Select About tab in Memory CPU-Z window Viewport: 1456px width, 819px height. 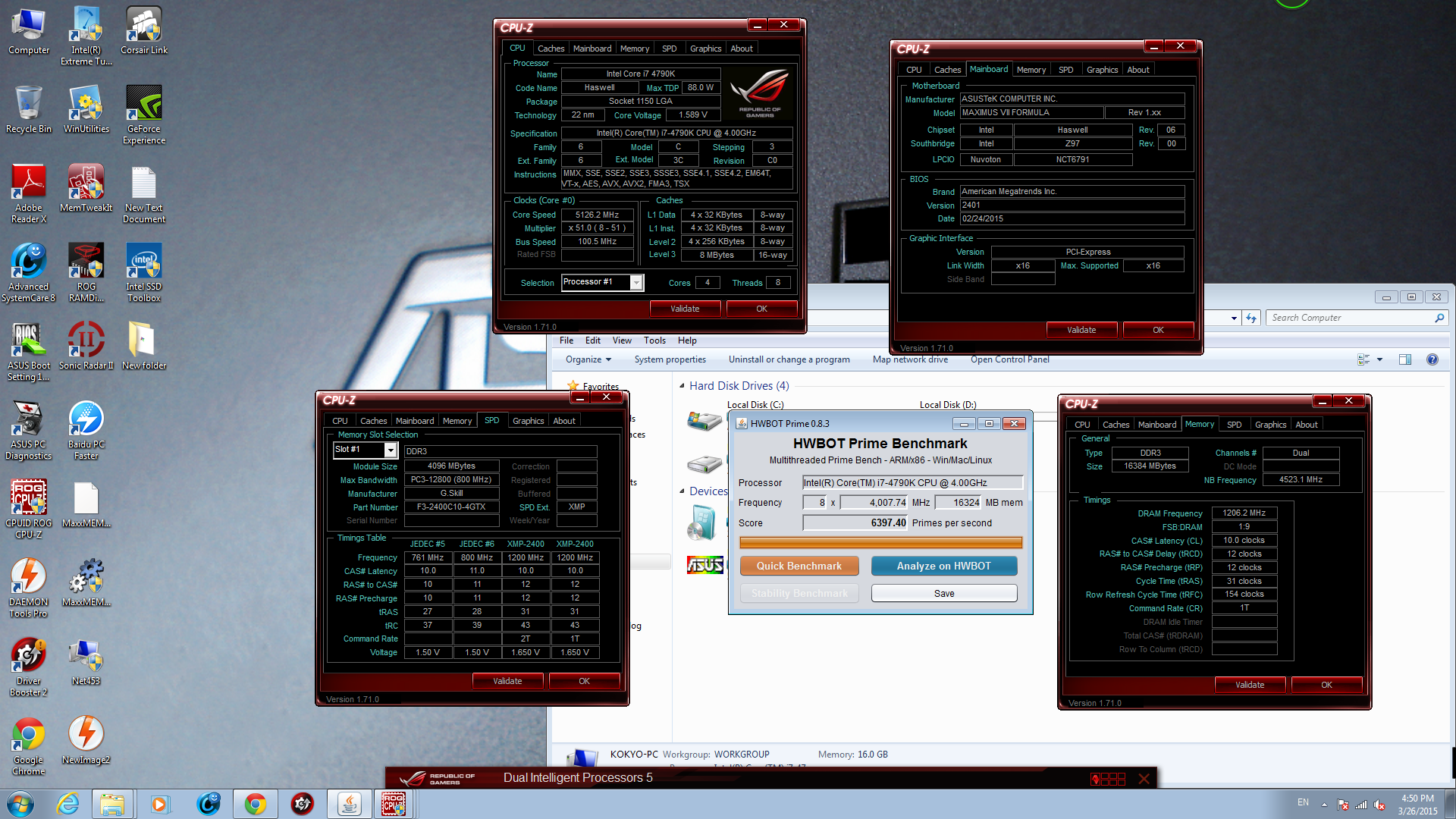[x=1306, y=425]
